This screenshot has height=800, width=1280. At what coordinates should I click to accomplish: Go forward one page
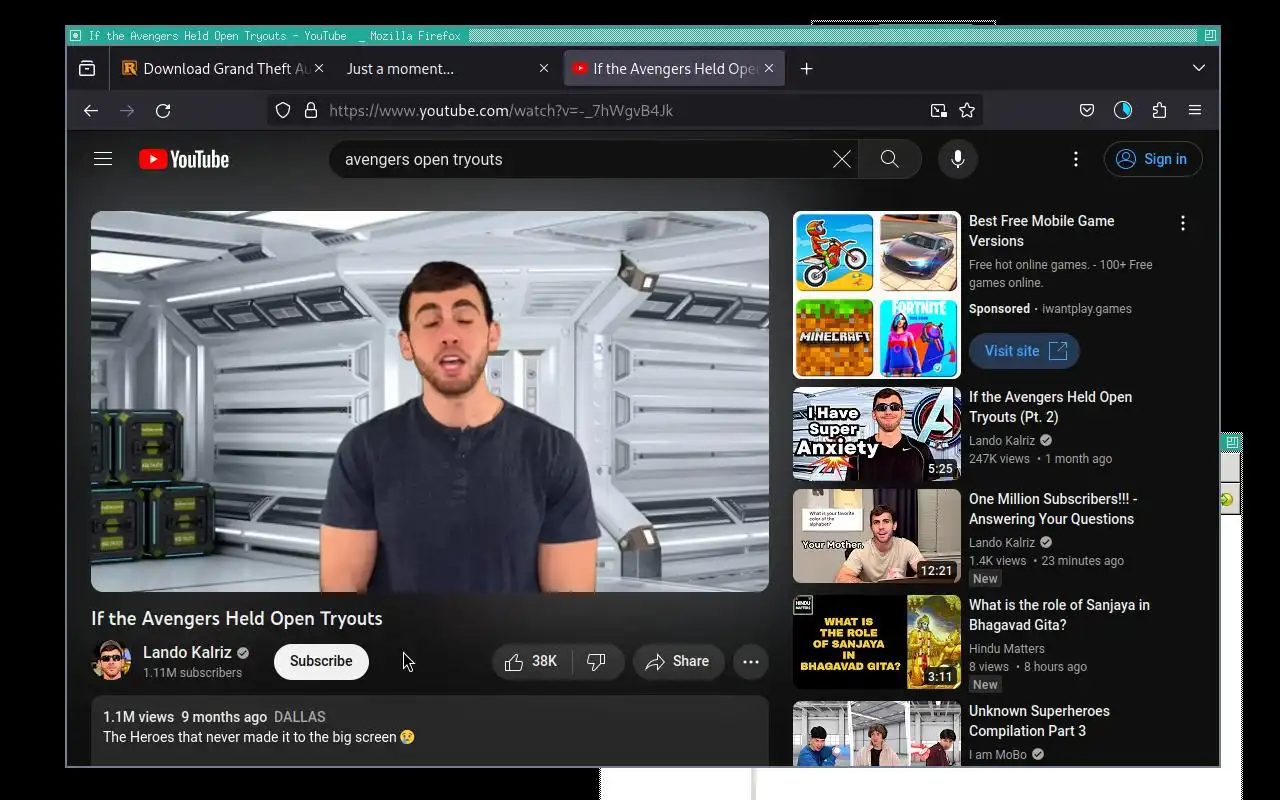pos(127,110)
